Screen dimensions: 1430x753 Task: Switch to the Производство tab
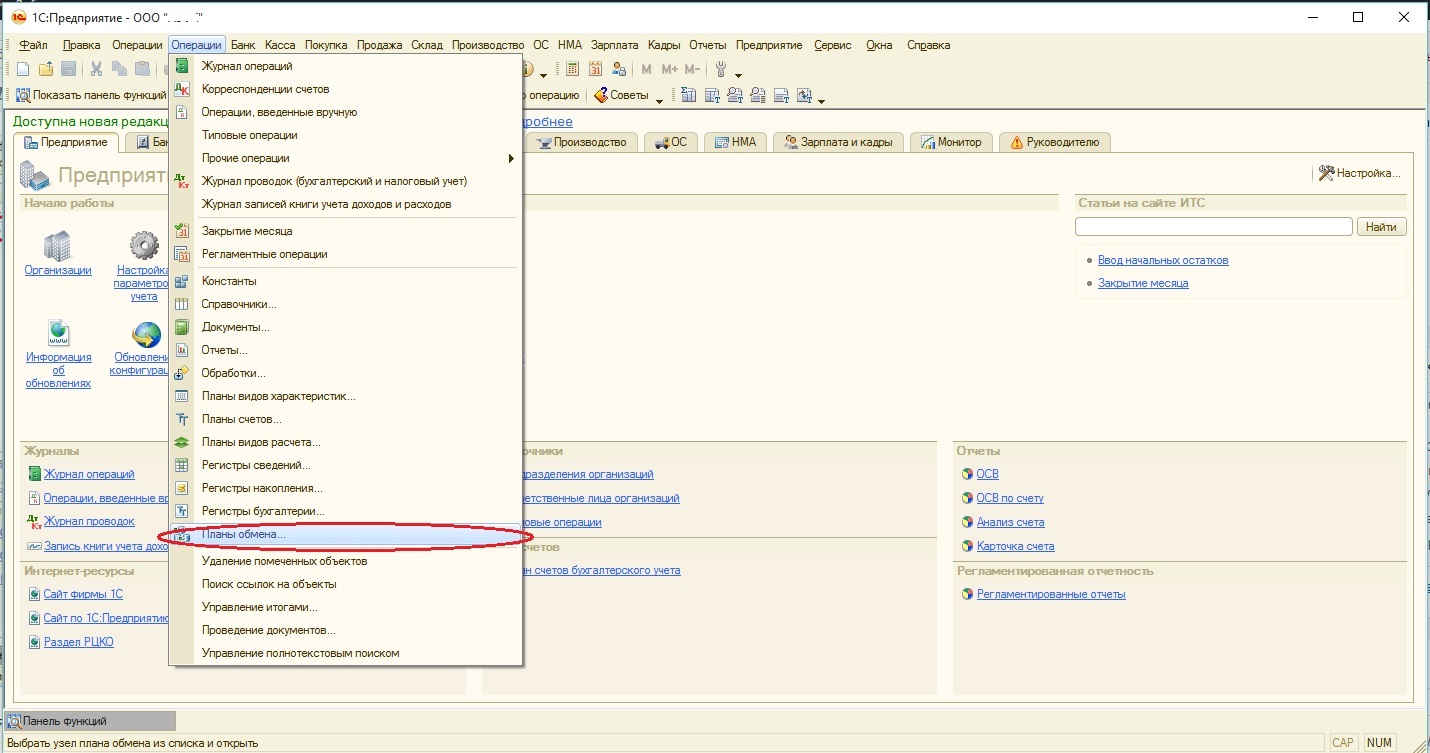pyautogui.click(x=582, y=142)
